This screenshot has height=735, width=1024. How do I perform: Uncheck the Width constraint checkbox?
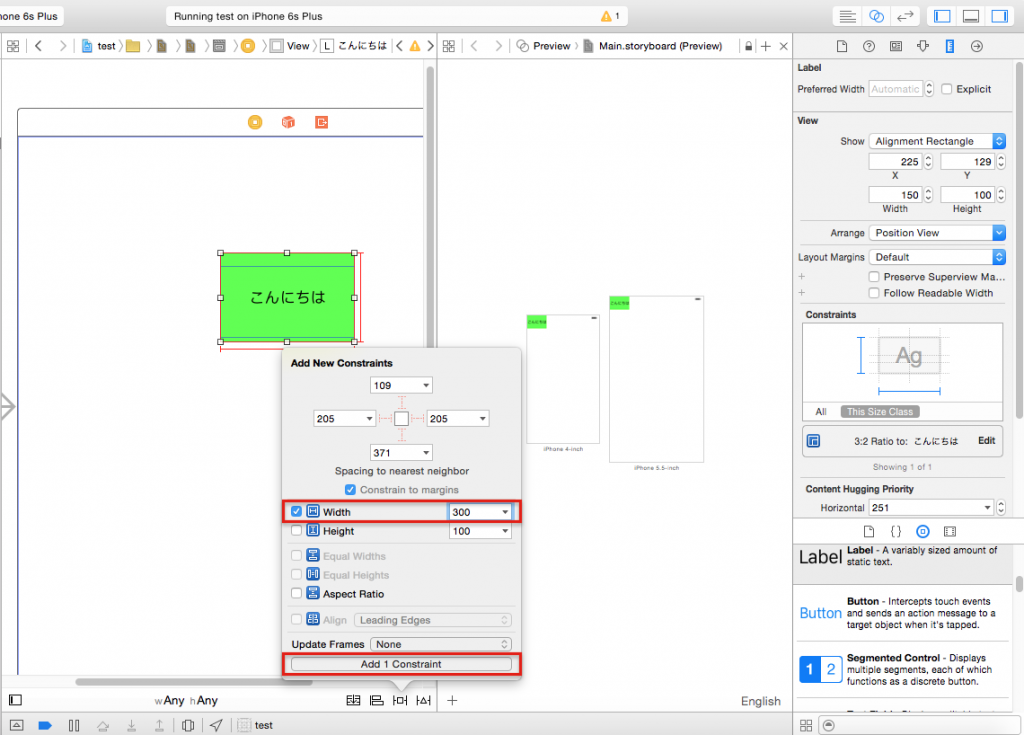click(296, 512)
